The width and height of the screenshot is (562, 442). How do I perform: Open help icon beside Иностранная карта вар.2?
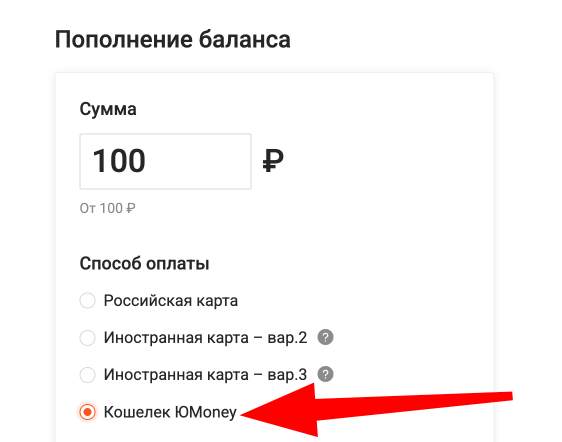(325, 337)
